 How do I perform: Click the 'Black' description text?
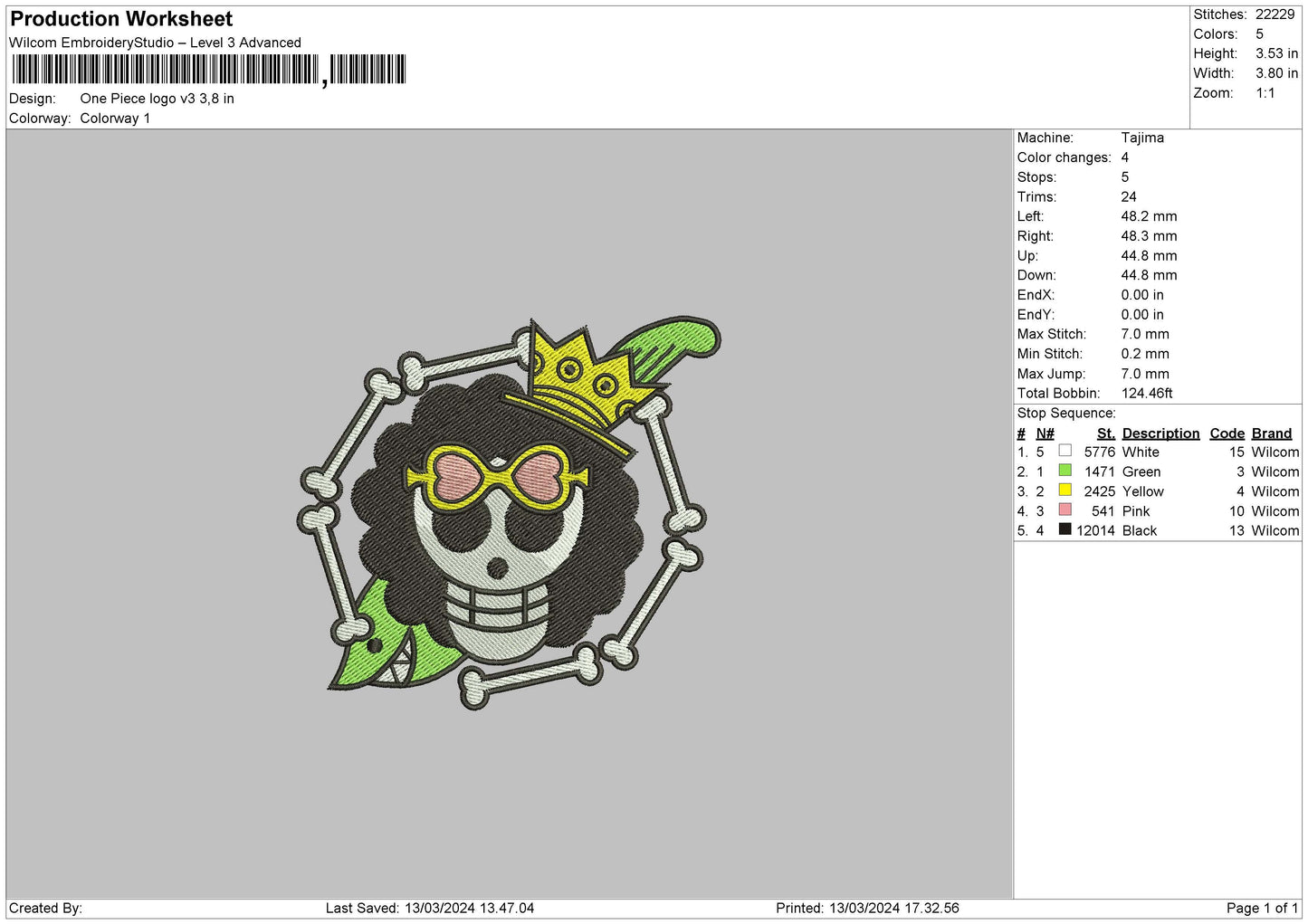pyautogui.click(x=1139, y=531)
